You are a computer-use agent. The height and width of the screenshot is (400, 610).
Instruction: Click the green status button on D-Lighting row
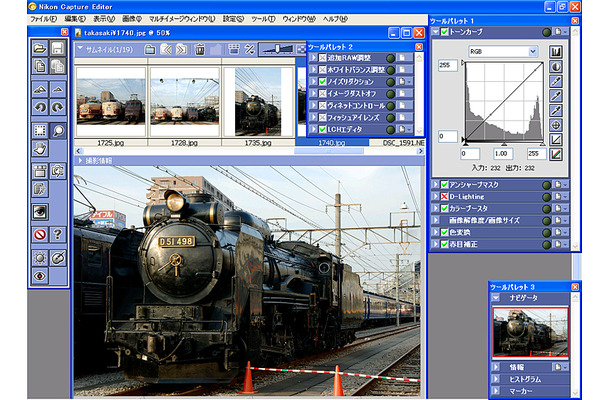[x=546, y=197]
